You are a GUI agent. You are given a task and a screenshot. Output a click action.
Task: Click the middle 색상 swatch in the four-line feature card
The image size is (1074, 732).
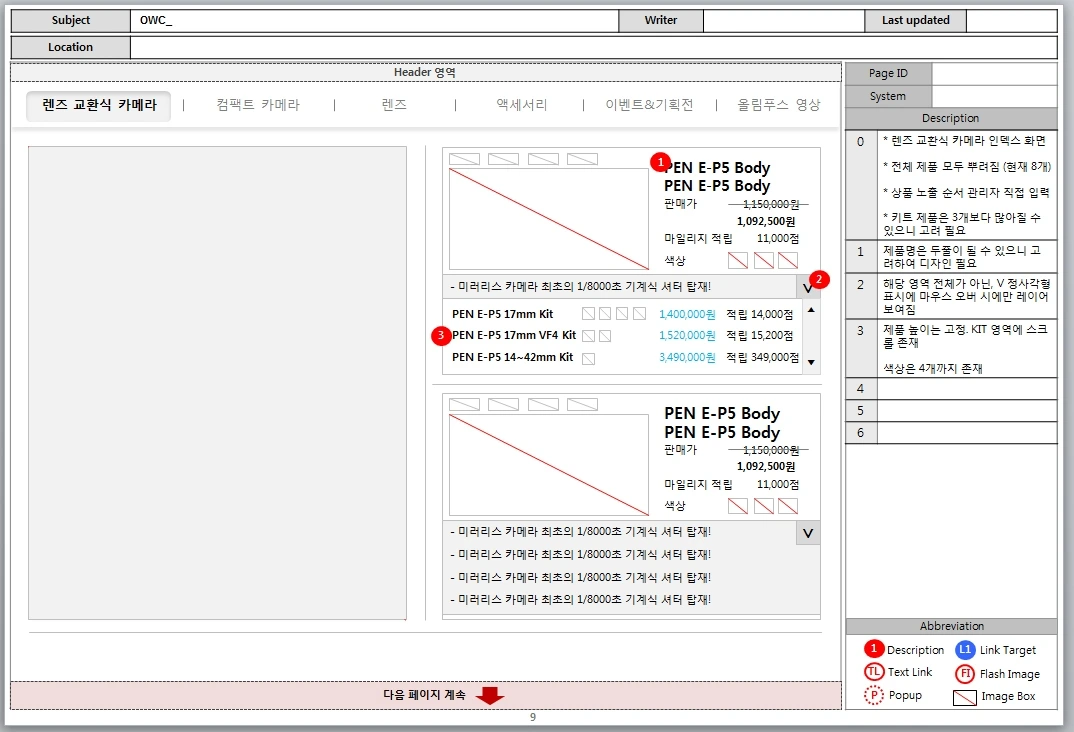tap(764, 506)
